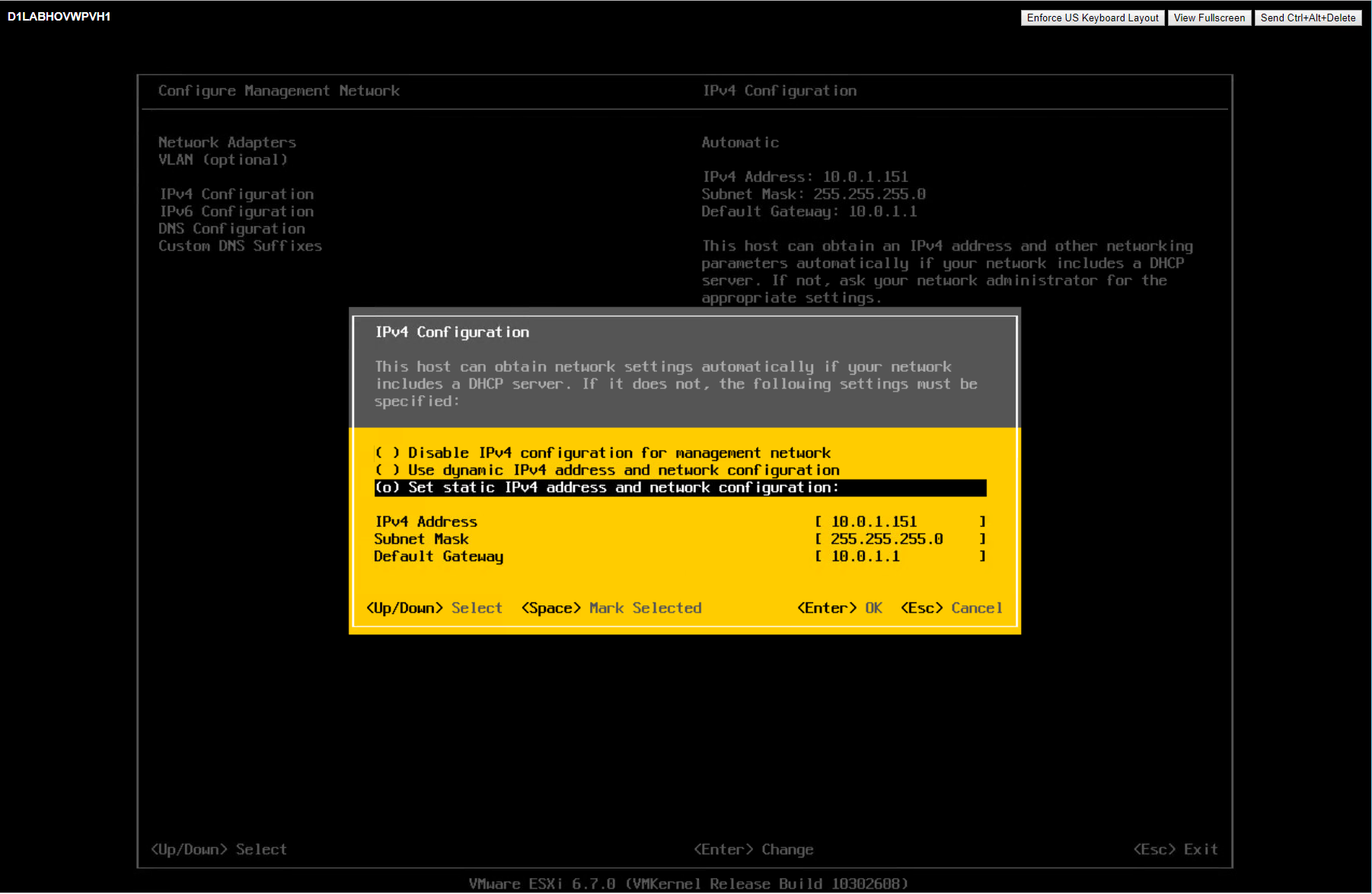1372x894 pixels.
Task: Select VLAN (optional) menu entry
Action: (222, 160)
